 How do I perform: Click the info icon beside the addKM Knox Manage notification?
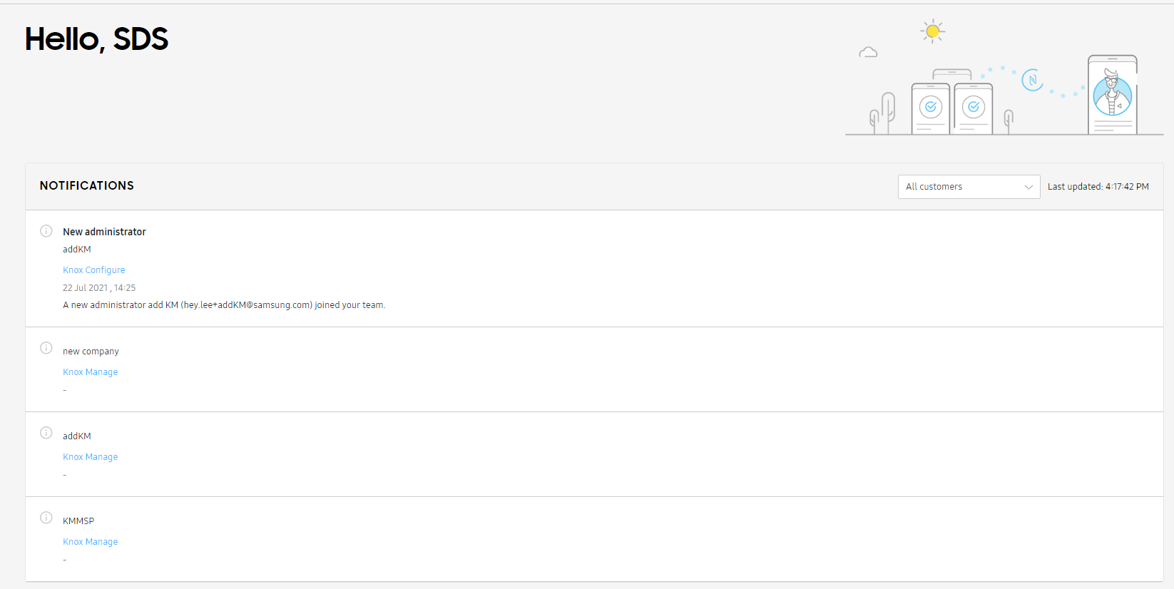(46, 433)
